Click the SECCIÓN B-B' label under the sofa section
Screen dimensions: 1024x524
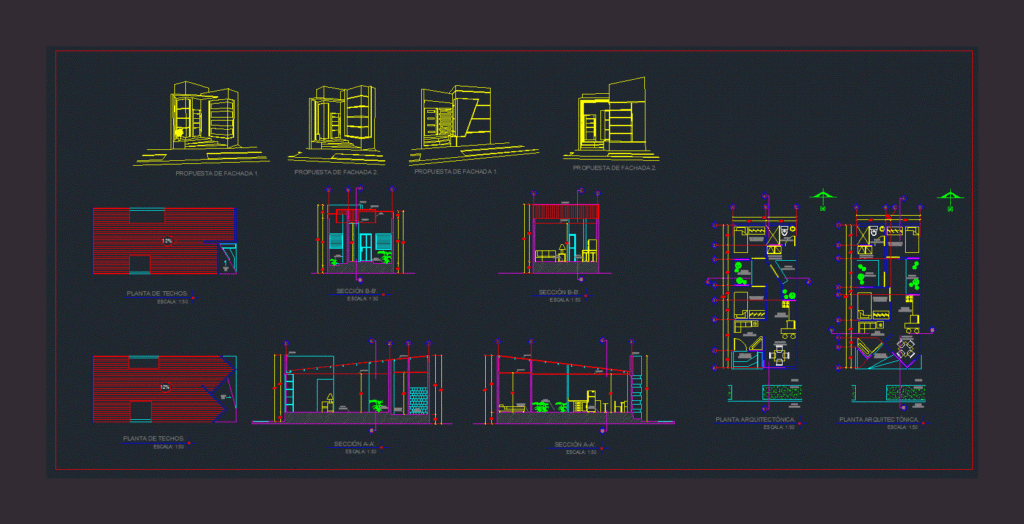559,292
